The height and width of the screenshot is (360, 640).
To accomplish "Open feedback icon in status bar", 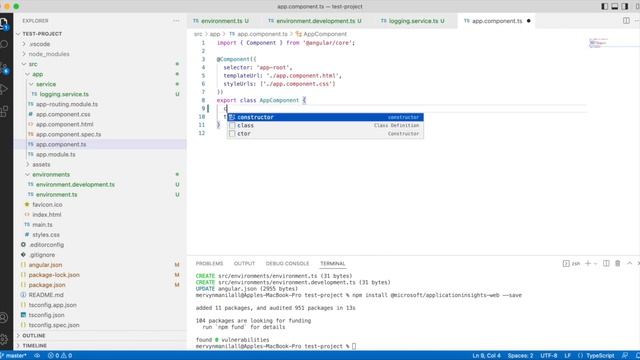I will click(x=625, y=356).
